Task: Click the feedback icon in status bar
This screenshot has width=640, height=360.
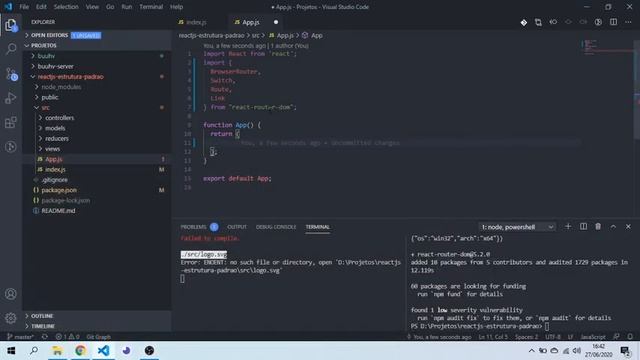Action: click(x=616, y=337)
